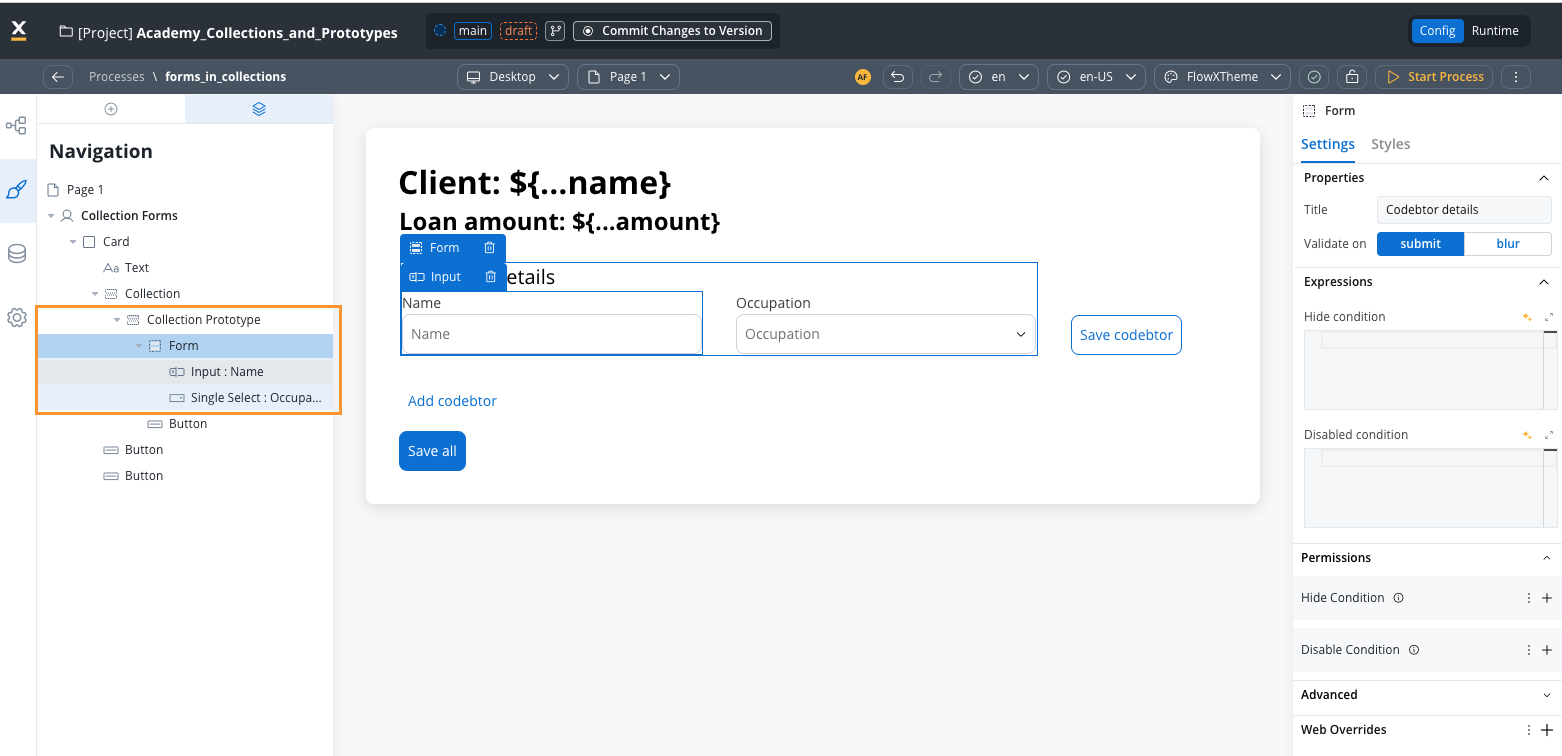The height and width of the screenshot is (756, 1562).
Task: Set Validate on to submit
Action: point(1420,244)
